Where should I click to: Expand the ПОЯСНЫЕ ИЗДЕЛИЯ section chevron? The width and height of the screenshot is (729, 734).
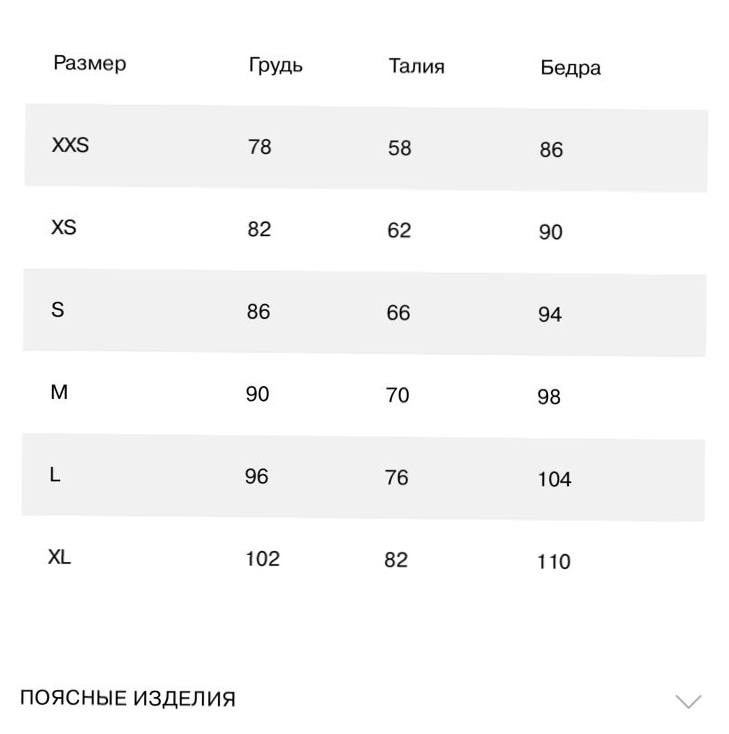click(x=688, y=701)
